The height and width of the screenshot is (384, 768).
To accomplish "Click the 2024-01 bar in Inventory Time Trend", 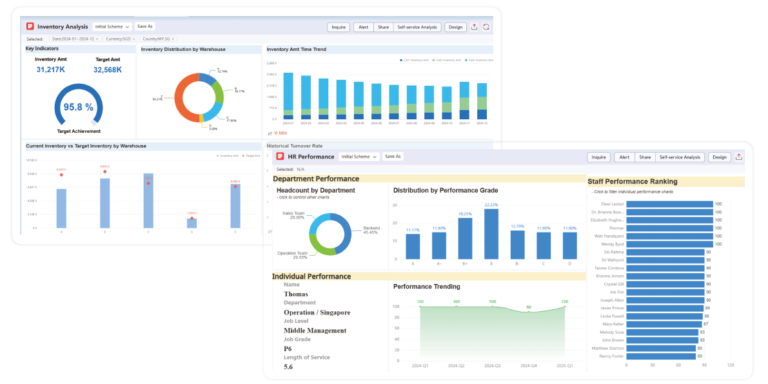I will [288, 96].
